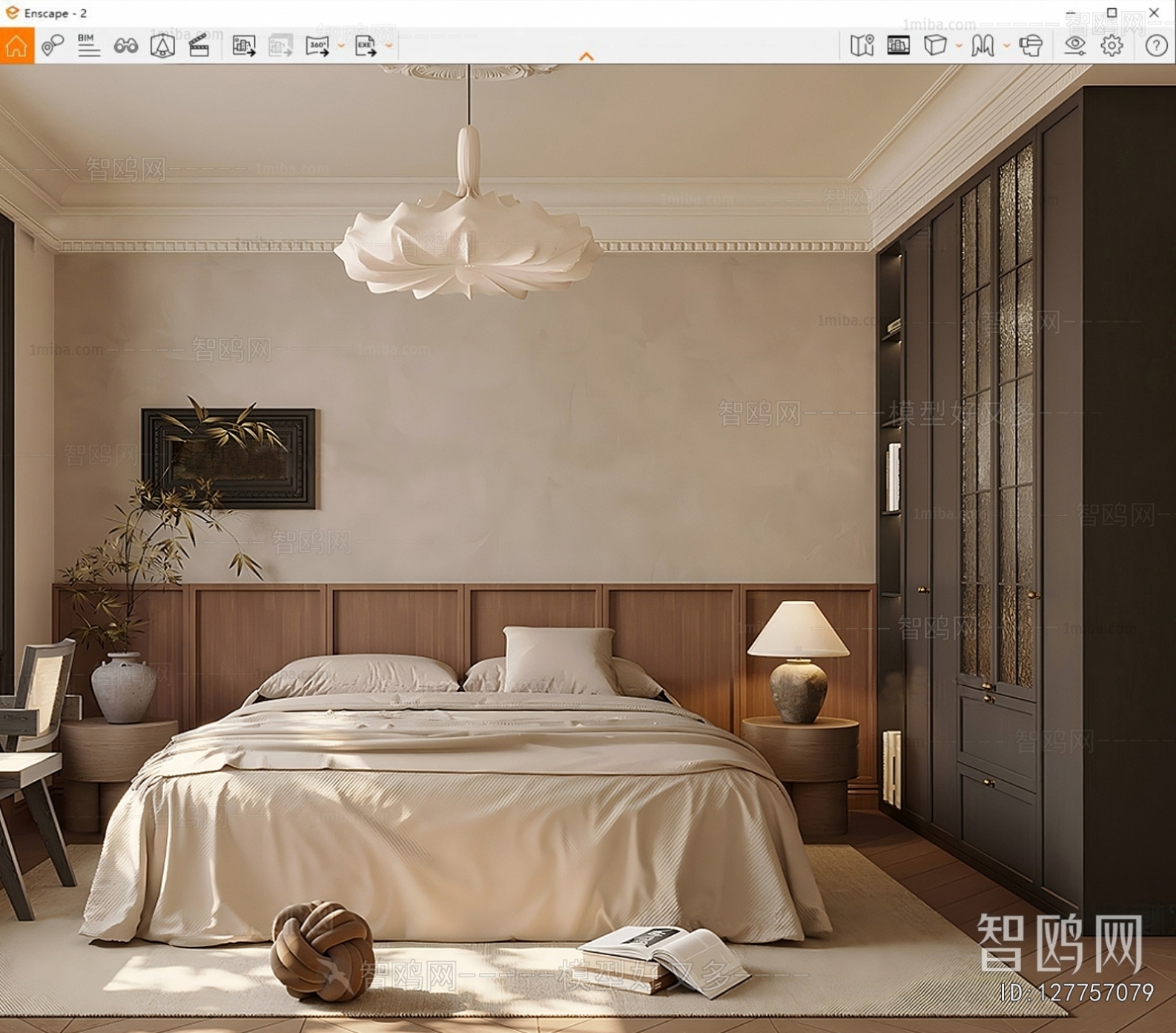Viewport: 1176px width, 1033px height.
Task: Click the projection mode box icon
Action: click(x=935, y=46)
